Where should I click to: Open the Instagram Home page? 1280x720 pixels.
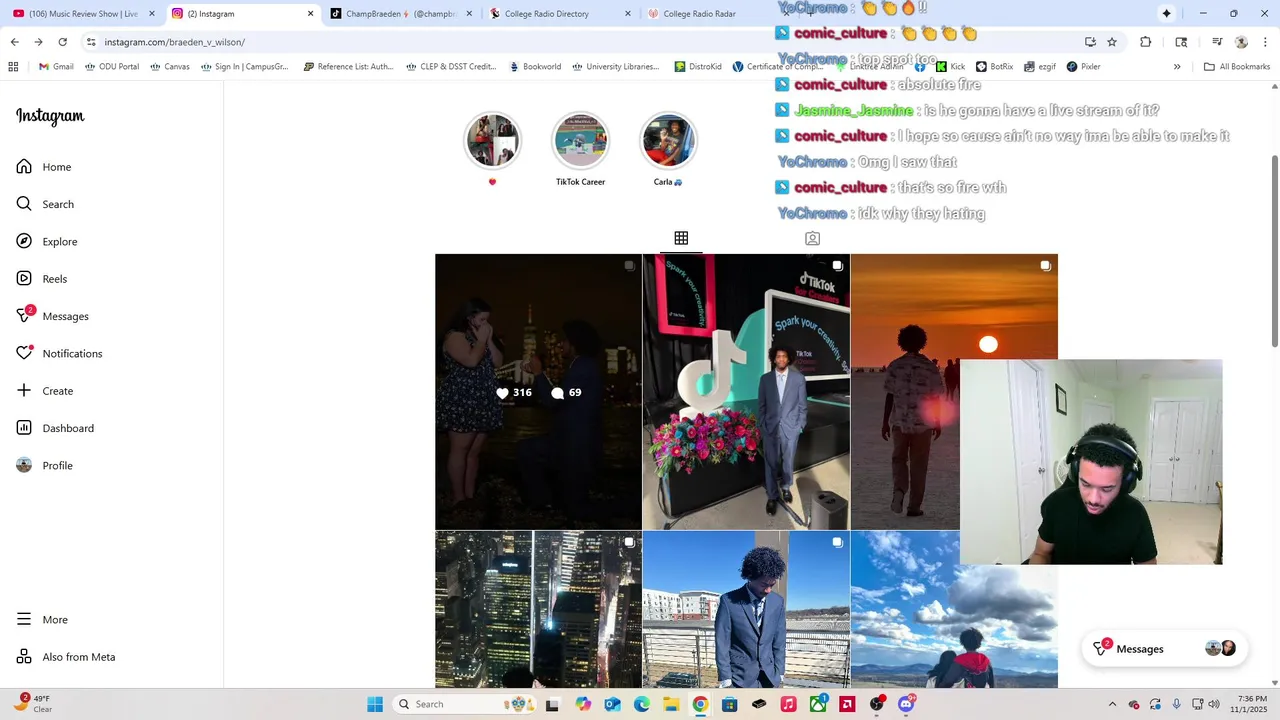coord(44,167)
